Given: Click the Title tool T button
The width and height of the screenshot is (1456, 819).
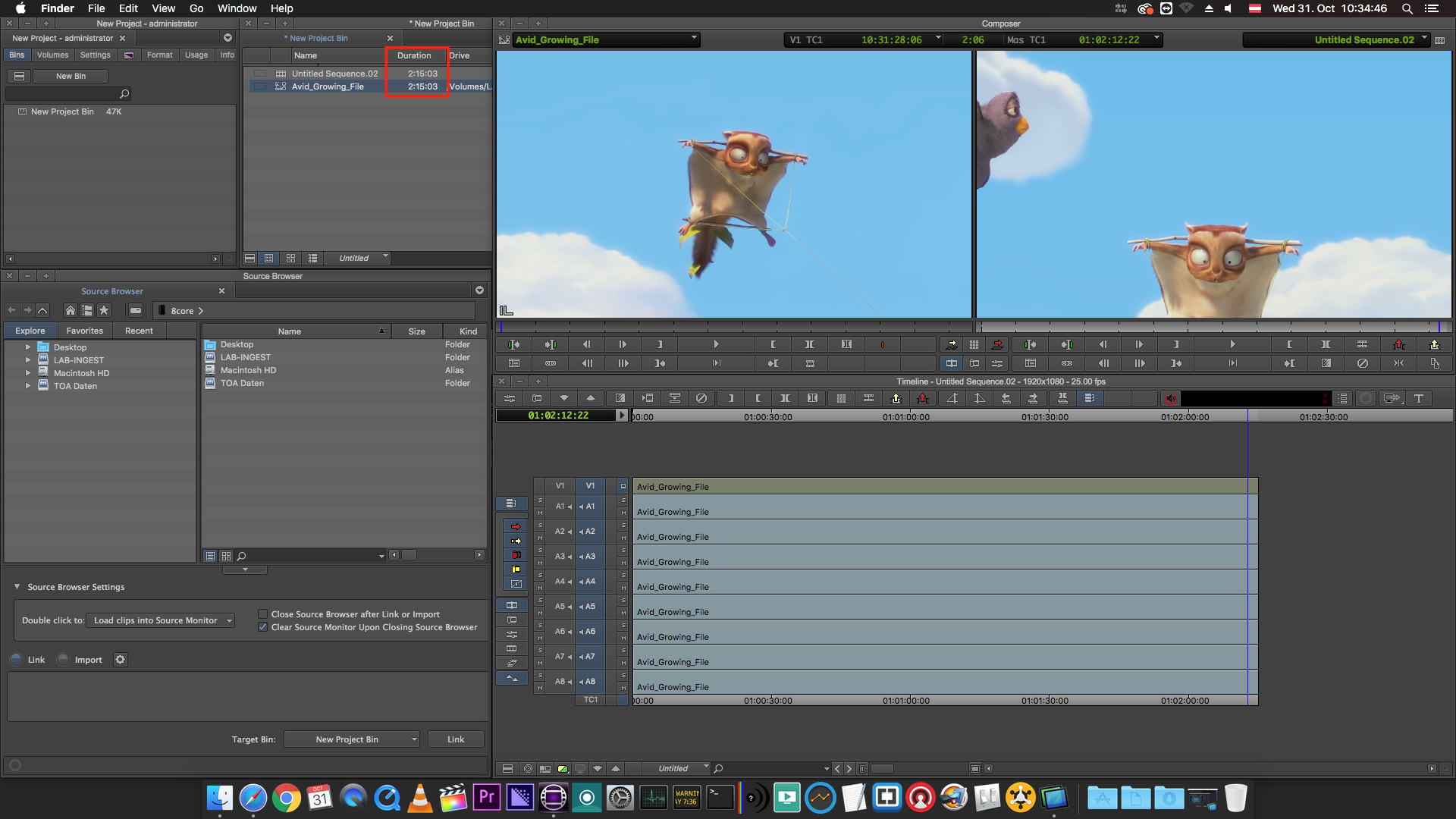Looking at the screenshot, I should tap(1419, 398).
